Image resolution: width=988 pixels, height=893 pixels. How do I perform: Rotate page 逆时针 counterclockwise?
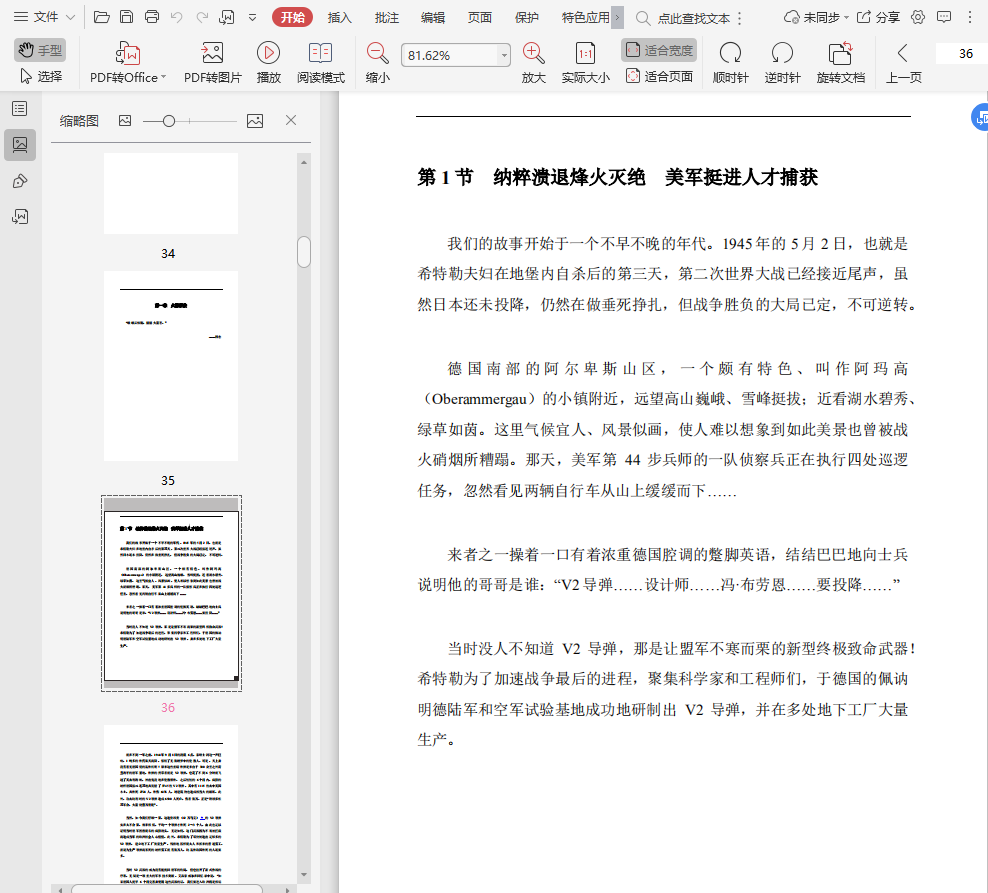782,54
